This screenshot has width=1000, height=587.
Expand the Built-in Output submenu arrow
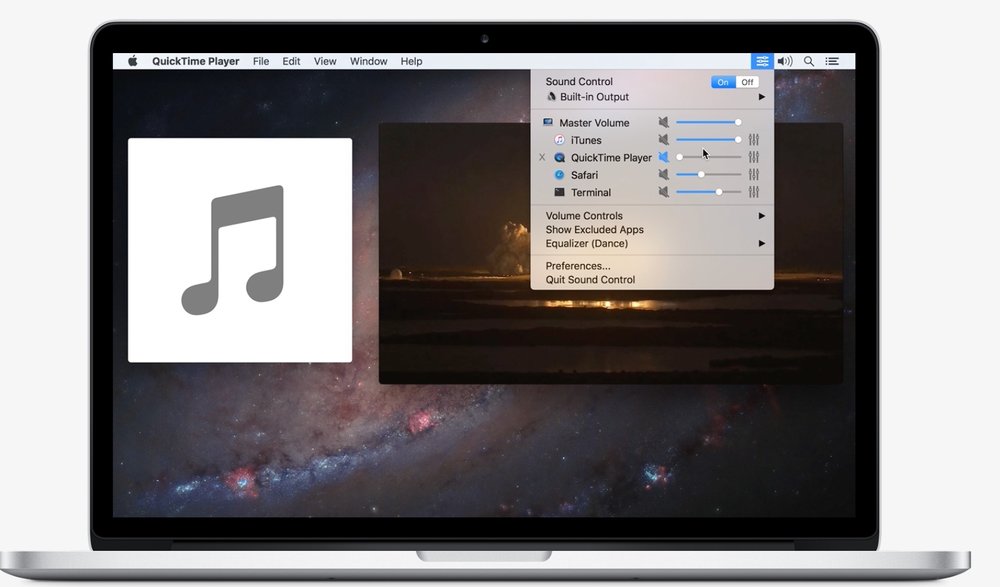click(761, 97)
